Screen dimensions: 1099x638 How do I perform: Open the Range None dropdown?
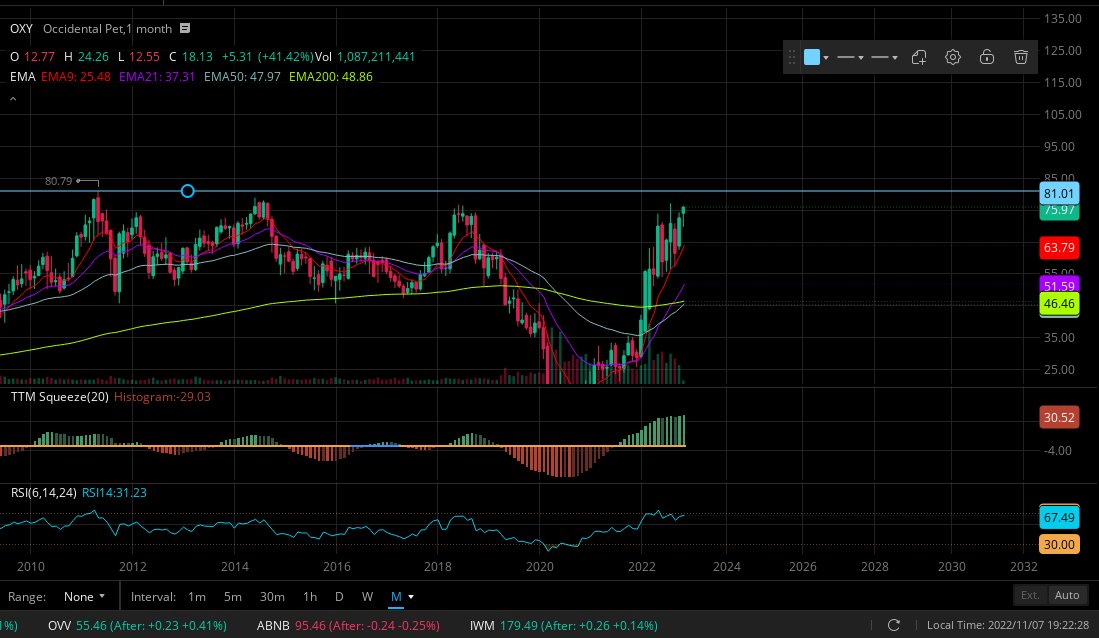[x=84, y=597]
